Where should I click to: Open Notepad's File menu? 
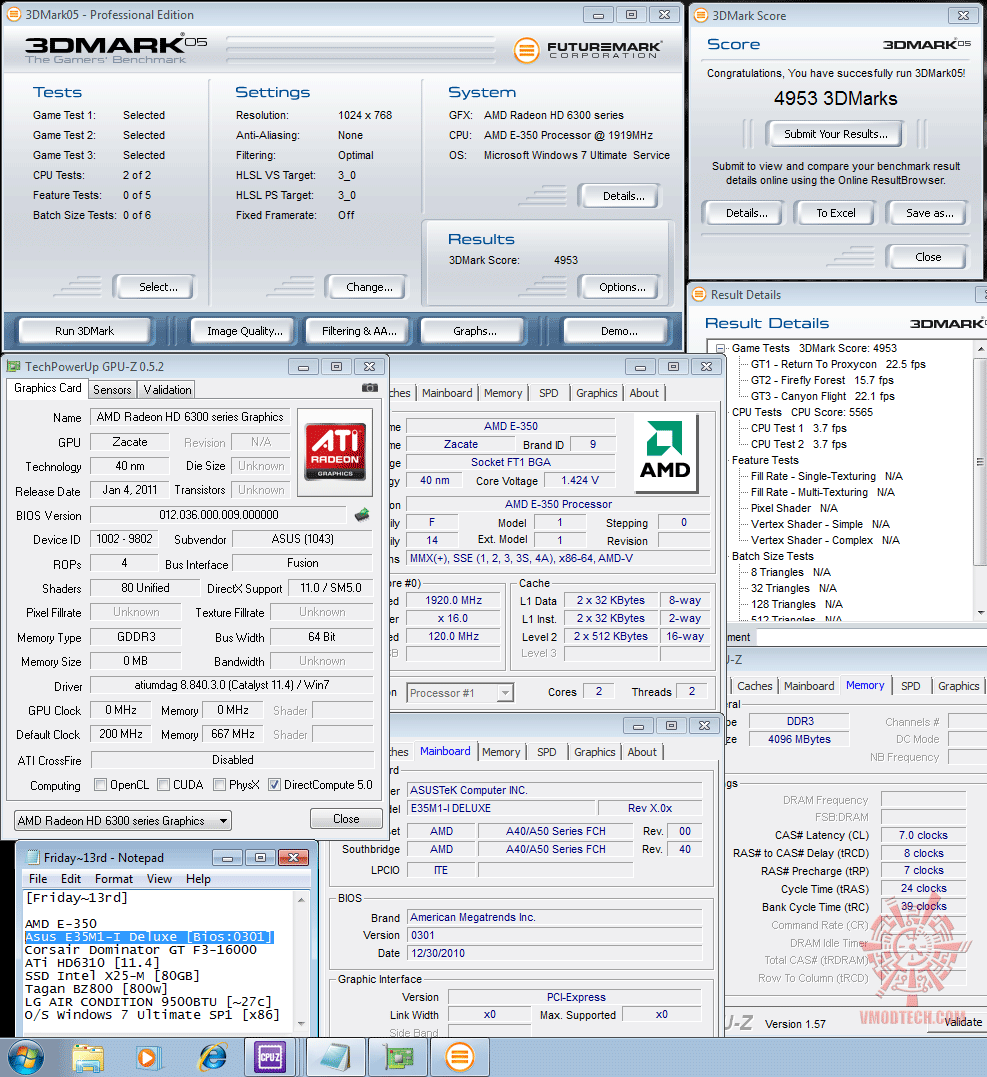[38, 878]
